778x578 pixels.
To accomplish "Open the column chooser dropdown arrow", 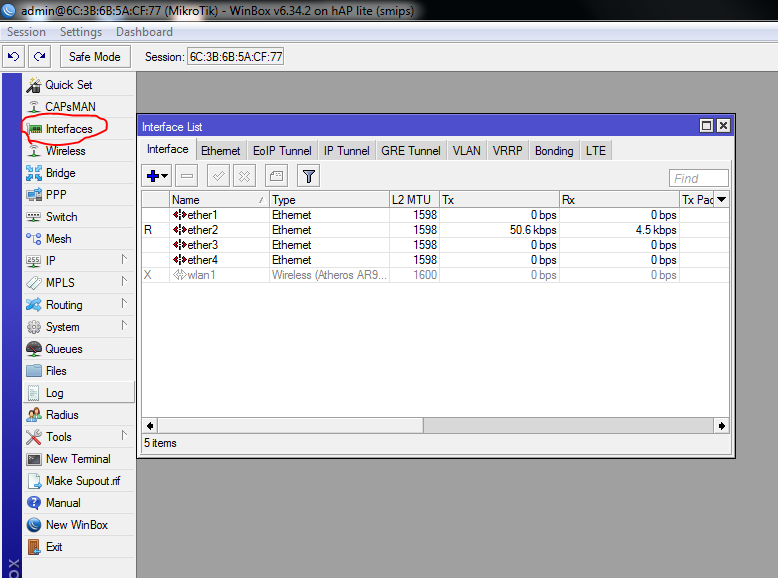I will [721, 199].
